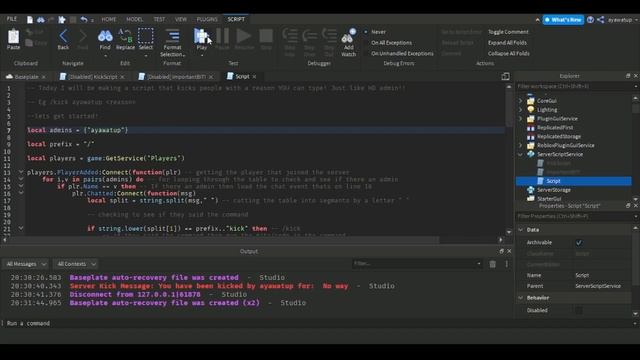Switch to the PLUGINS ribbon tab
The width and height of the screenshot is (640, 360).
207,19
